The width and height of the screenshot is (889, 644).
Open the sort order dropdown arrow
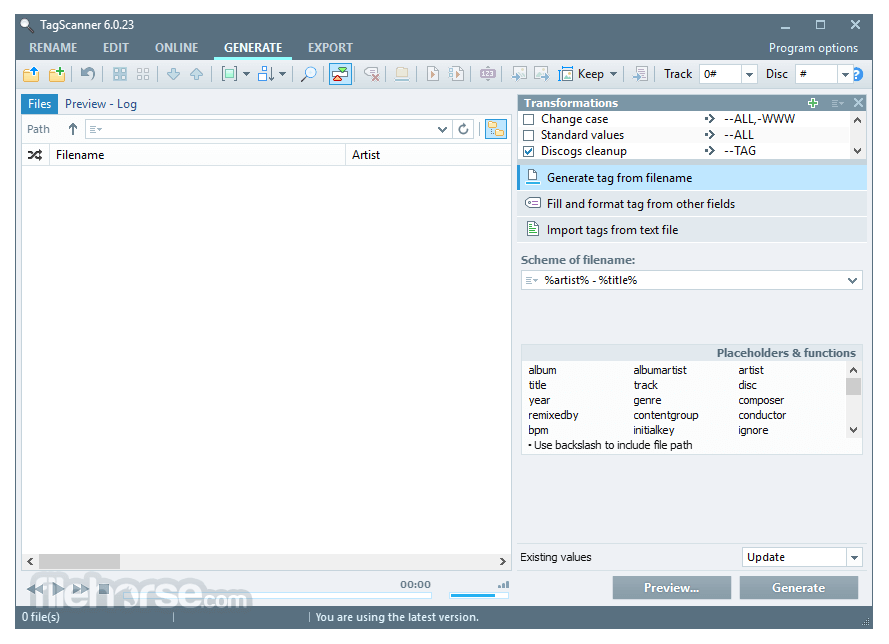tap(282, 74)
